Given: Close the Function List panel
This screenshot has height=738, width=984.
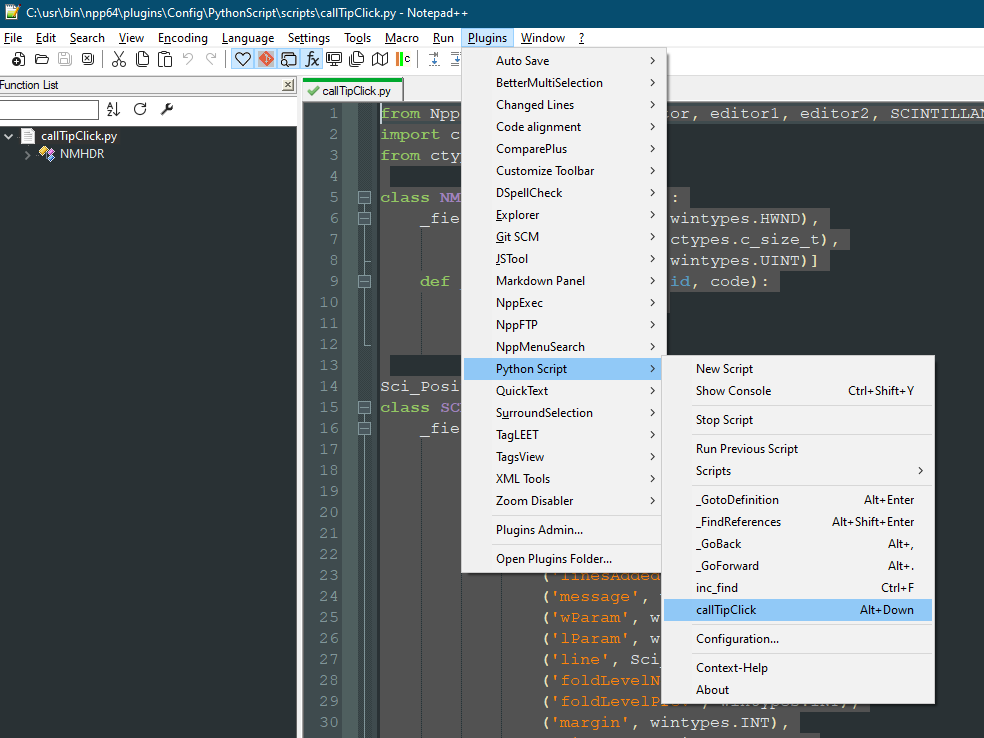Looking at the screenshot, I should [x=288, y=85].
